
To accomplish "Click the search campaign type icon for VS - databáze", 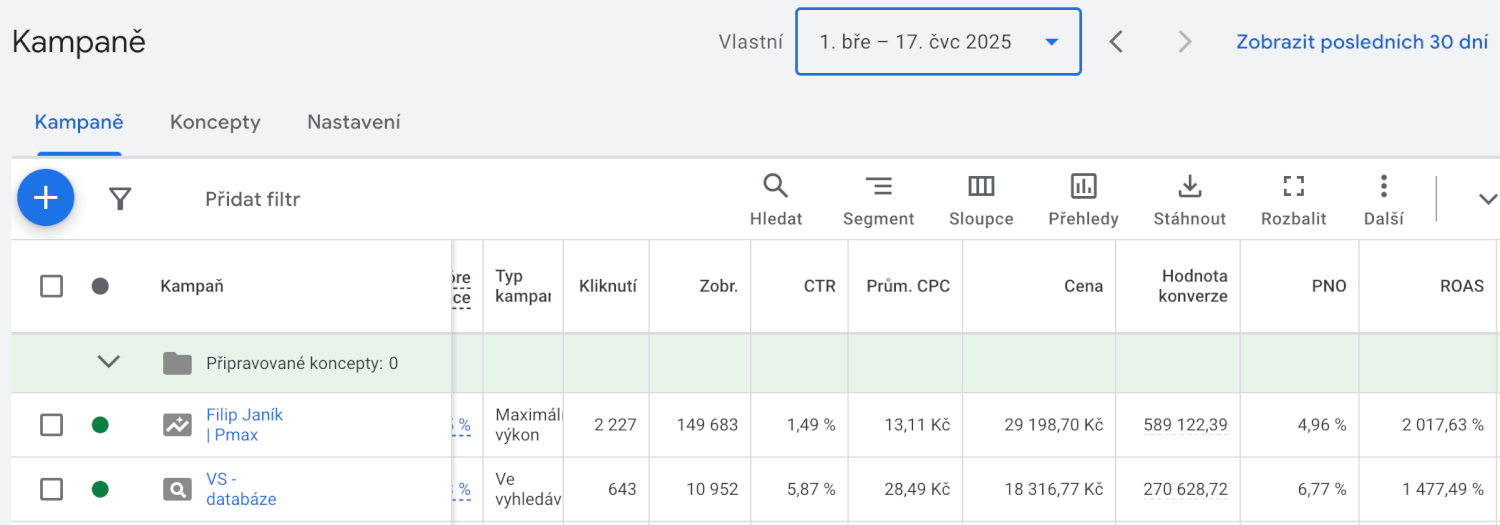I will coord(177,489).
